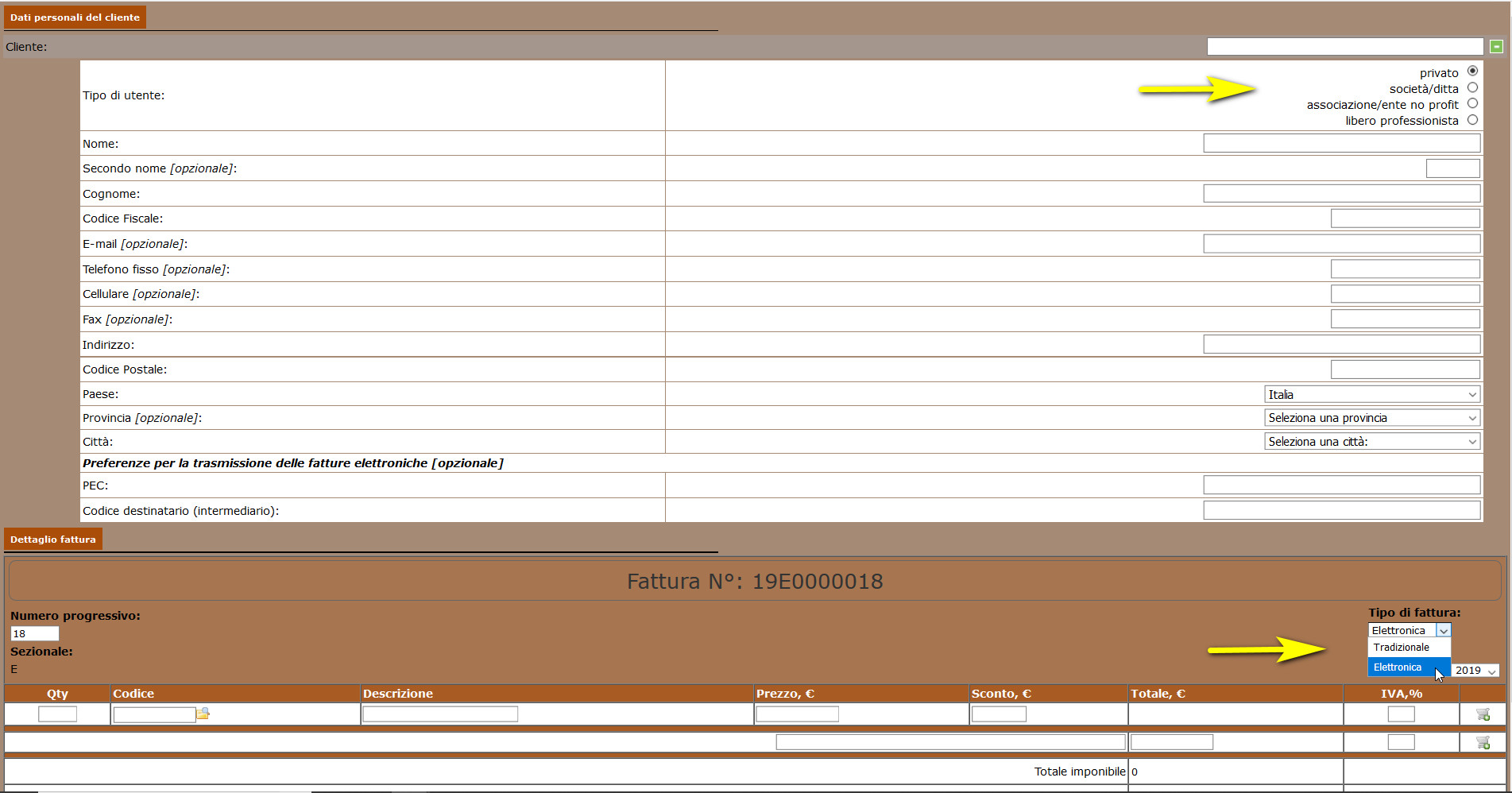Choose associazione/ente no profit user type
Screen dimensions: 1512x793
[x=1472, y=104]
